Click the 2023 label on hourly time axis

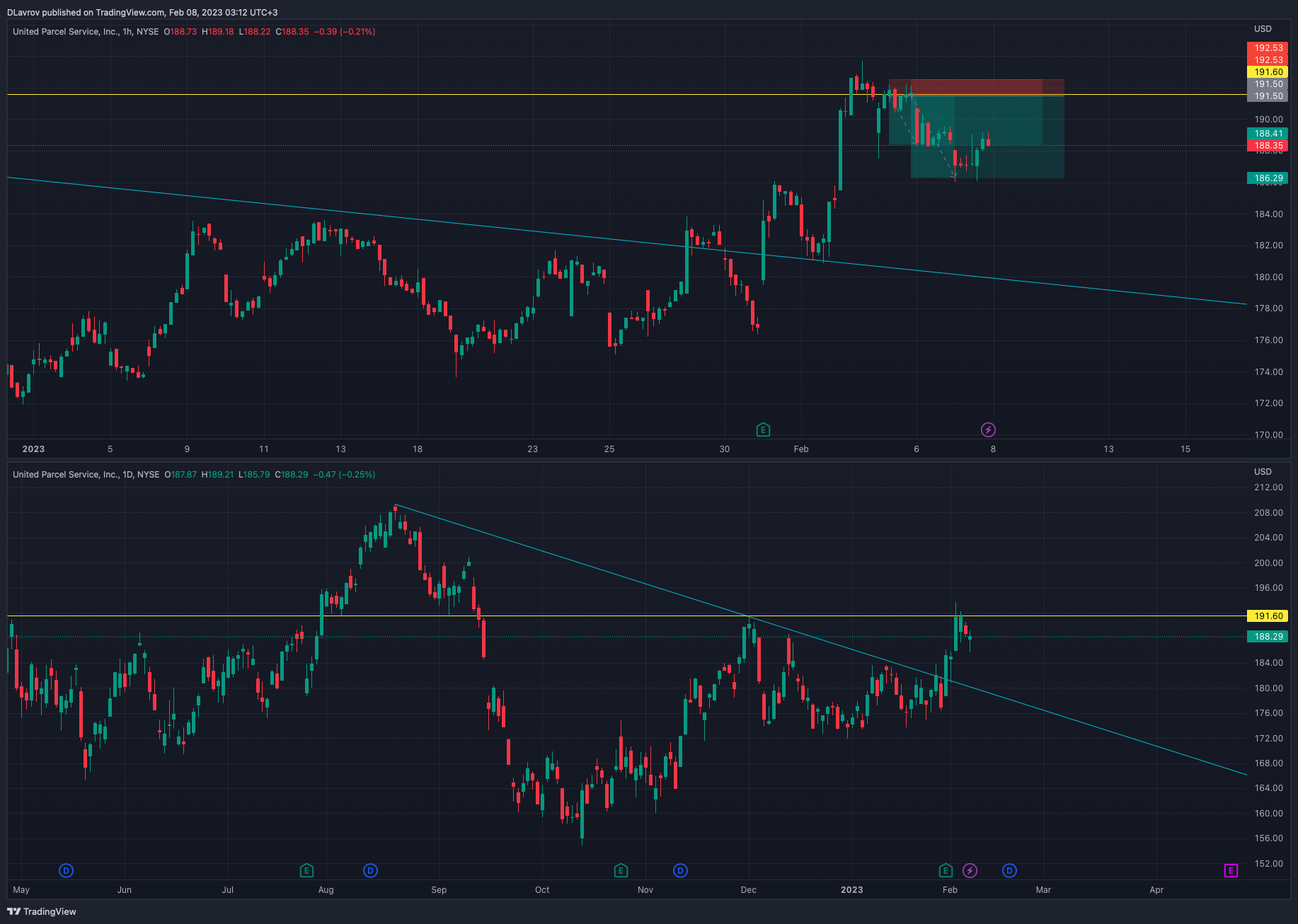pyautogui.click(x=33, y=449)
